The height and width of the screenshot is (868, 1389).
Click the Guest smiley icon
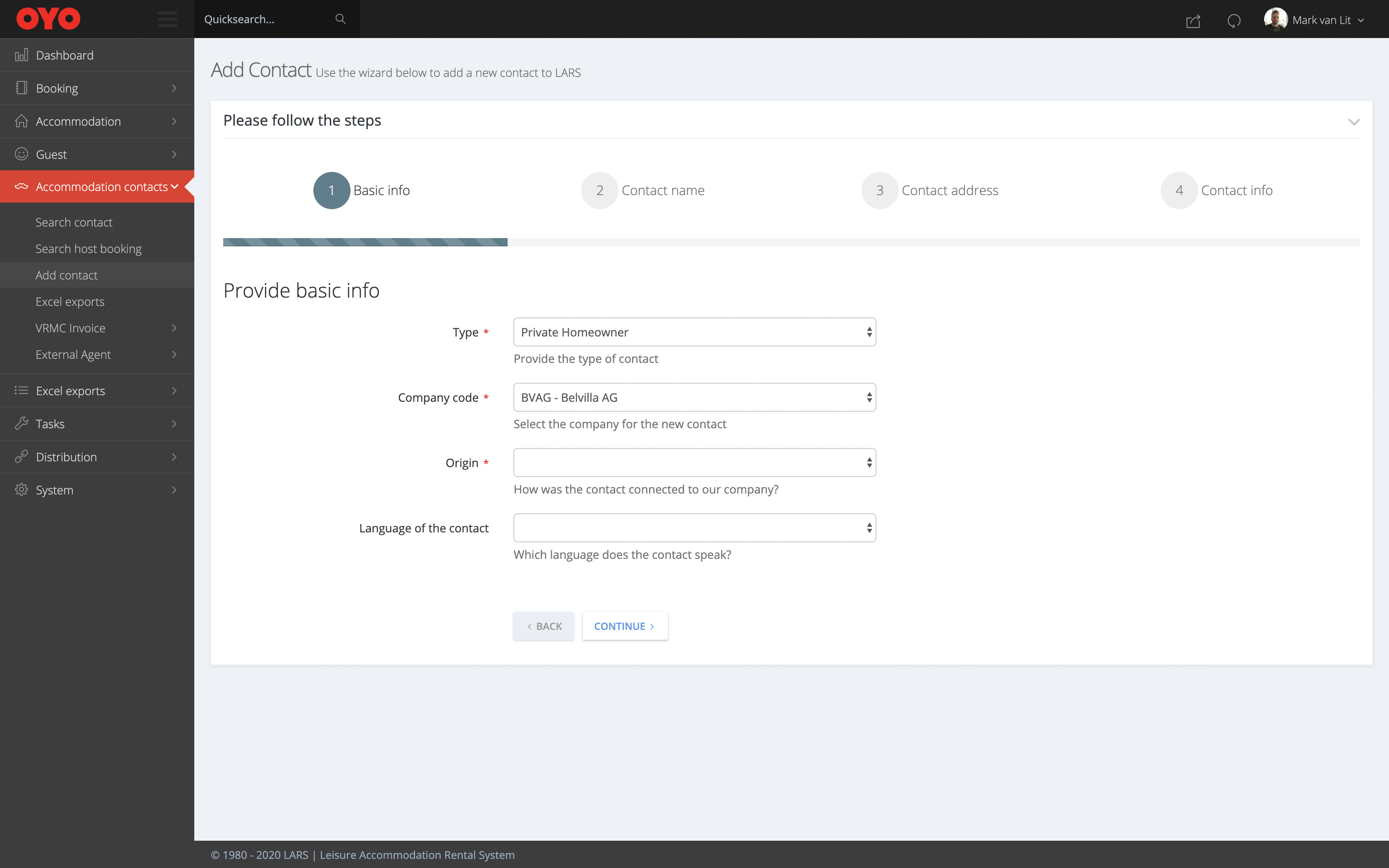(21, 154)
